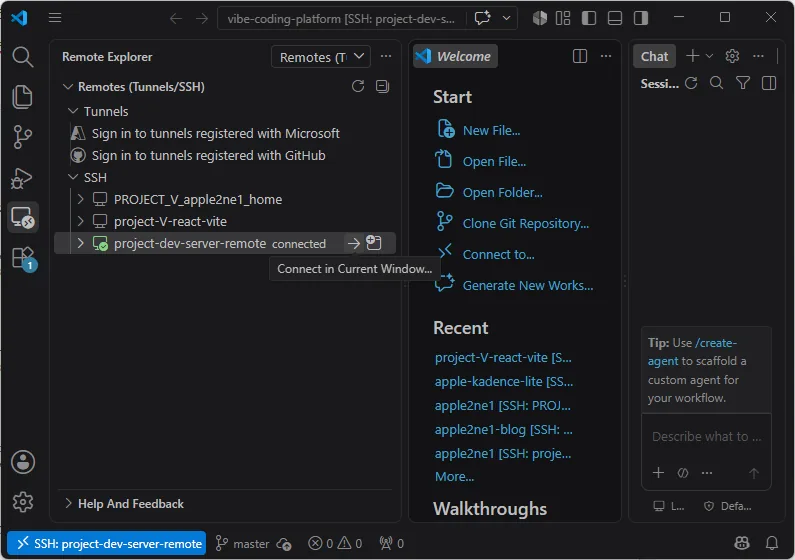Click the master branch in status bar
The height and width of the screenshot is (560, 795).
click(242, 543)
